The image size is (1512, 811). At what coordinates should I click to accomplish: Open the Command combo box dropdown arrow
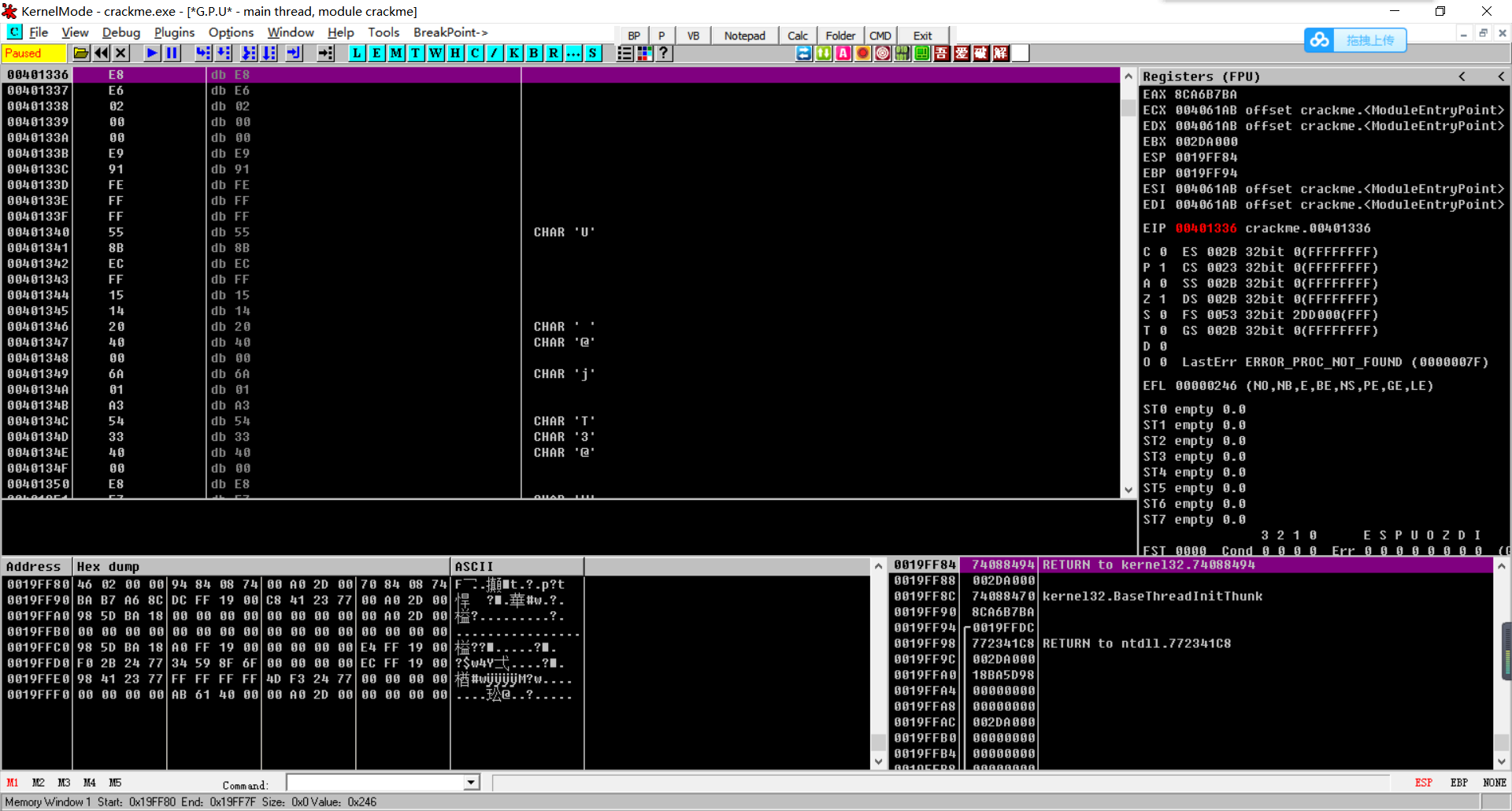coord(471,783)
